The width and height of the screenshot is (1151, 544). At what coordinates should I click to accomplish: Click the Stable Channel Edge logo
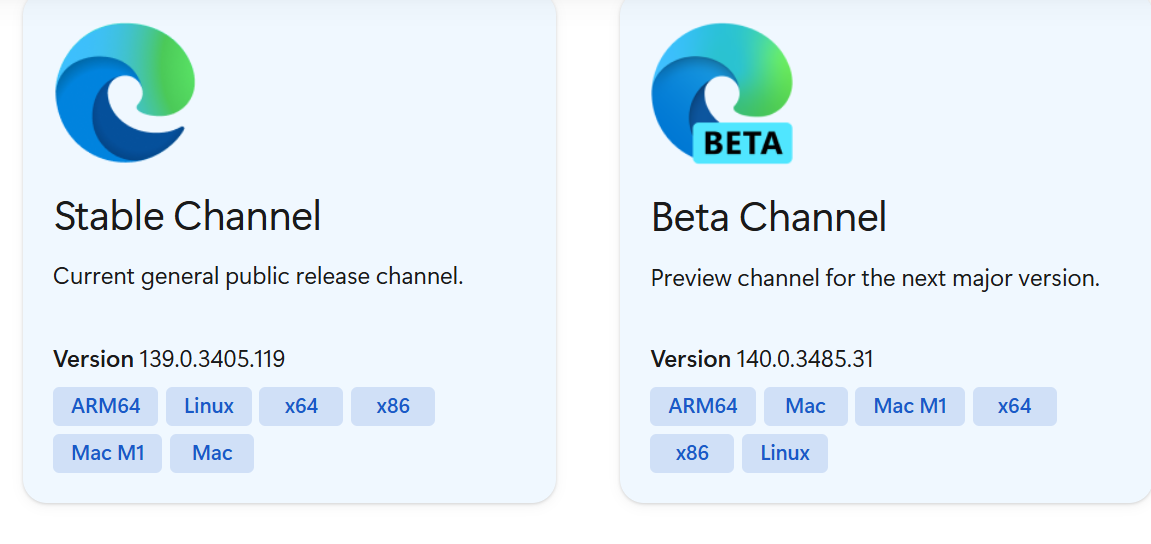pos(125,93)
